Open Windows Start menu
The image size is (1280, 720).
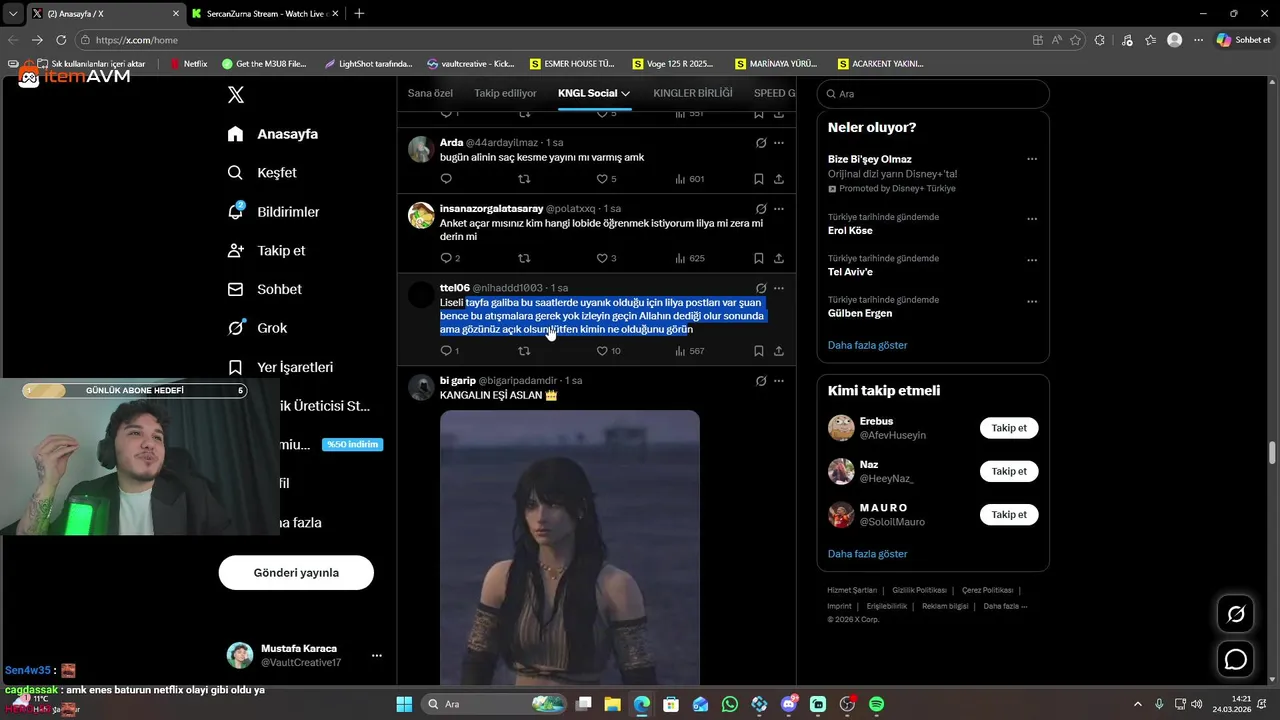(x=404, y=704)
